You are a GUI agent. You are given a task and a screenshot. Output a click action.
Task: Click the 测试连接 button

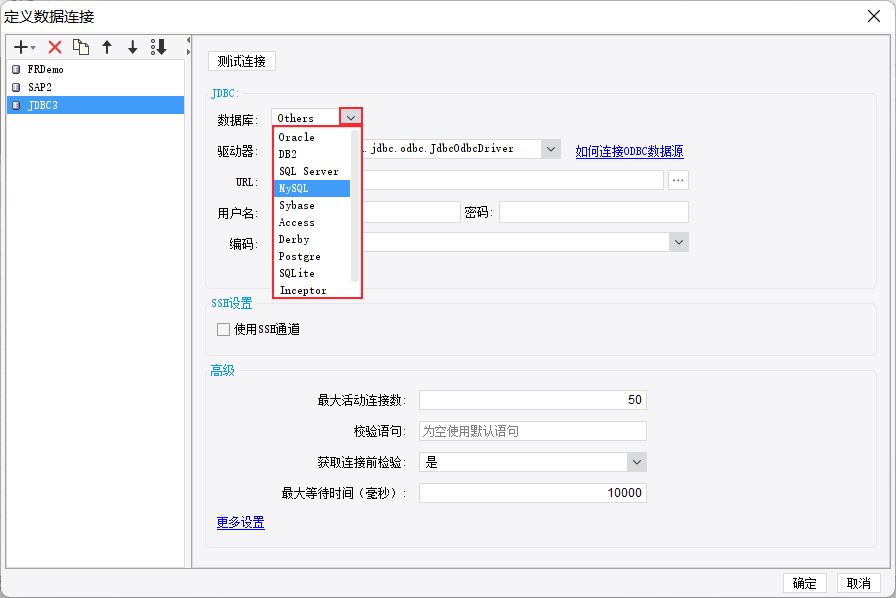242,61
